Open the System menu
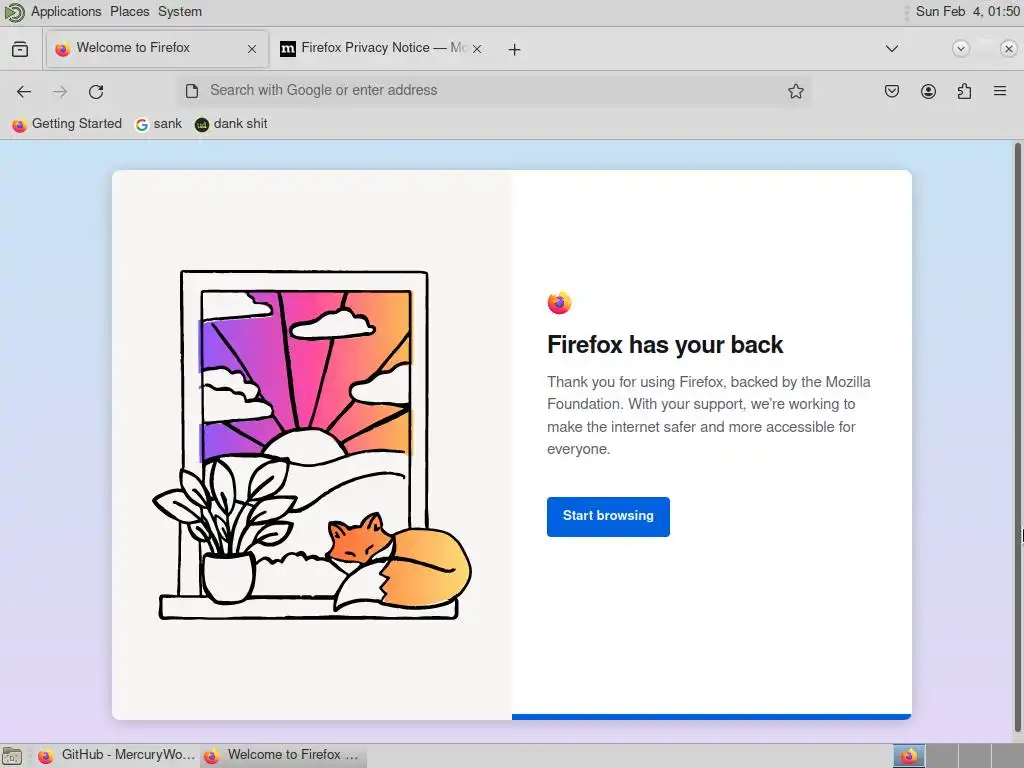The image size is (1024, 768). (x=180, y=12)
